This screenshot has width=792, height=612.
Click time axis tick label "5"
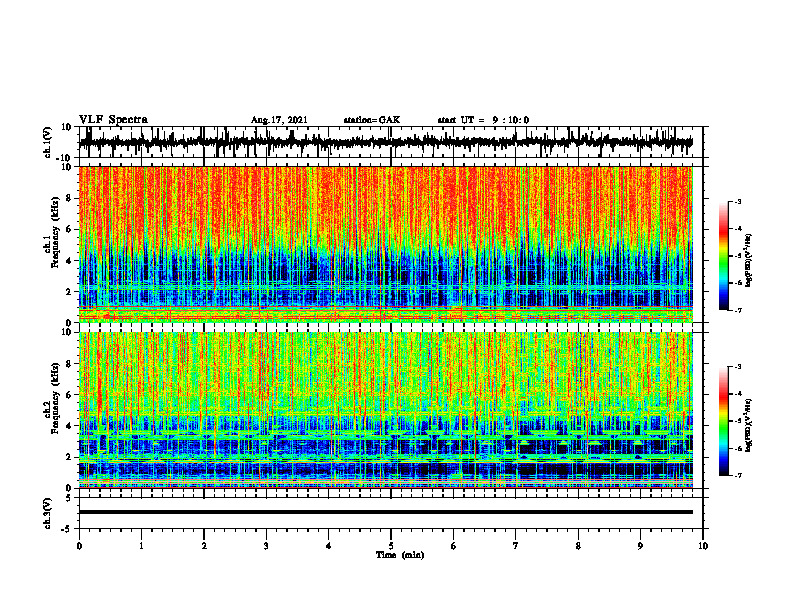(391, 546)
